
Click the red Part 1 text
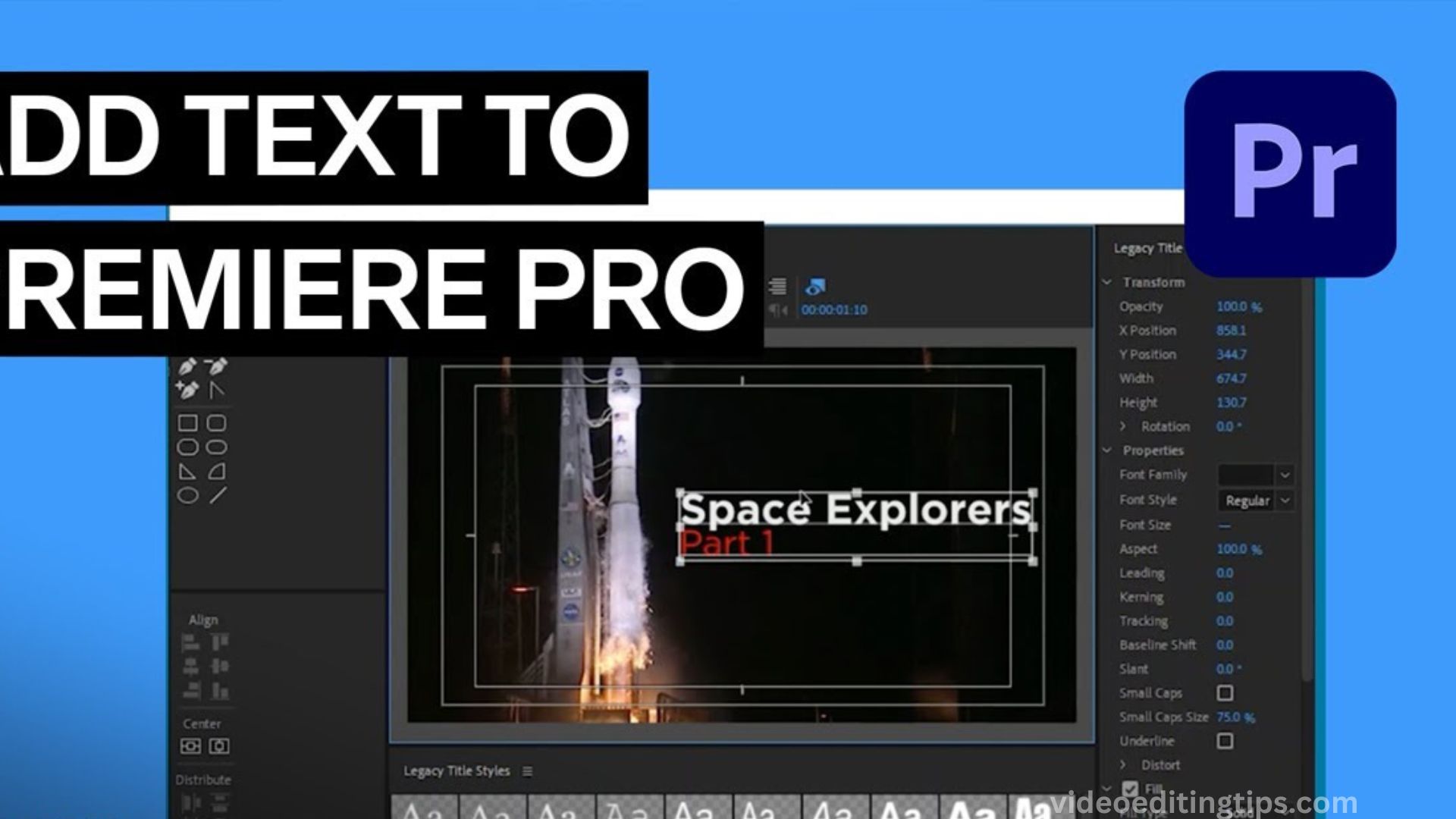coord(726,544)
